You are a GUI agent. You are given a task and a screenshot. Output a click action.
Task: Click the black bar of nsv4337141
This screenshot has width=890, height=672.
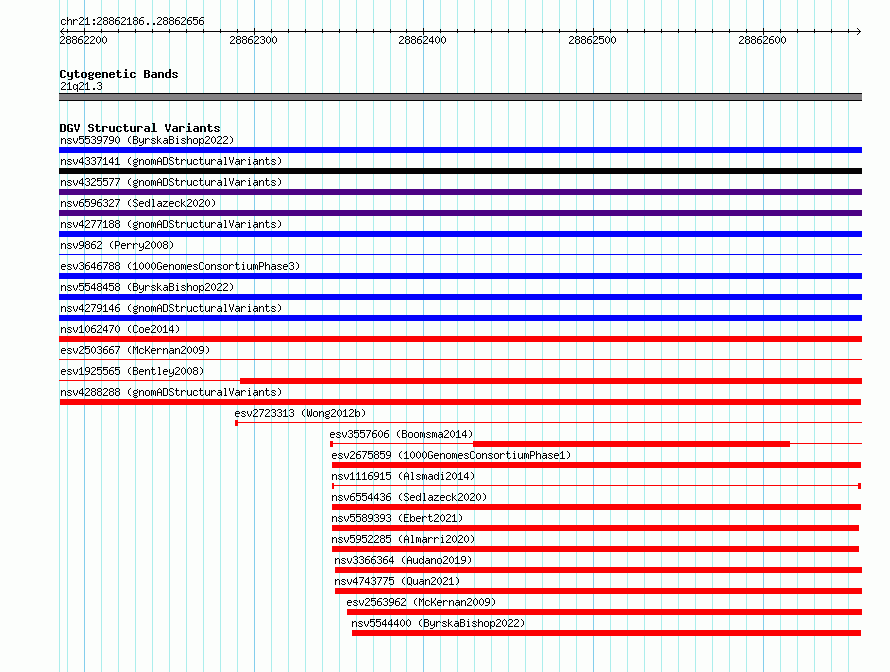[460, 171]
